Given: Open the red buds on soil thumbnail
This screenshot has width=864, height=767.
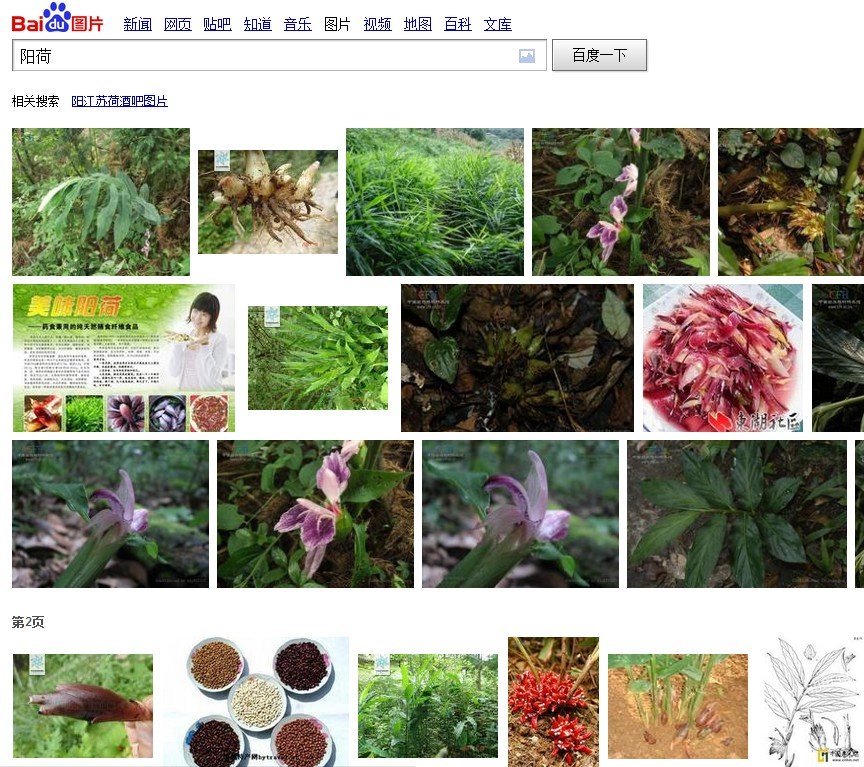Looking at the screenshot, I should (x=553, y=701).
